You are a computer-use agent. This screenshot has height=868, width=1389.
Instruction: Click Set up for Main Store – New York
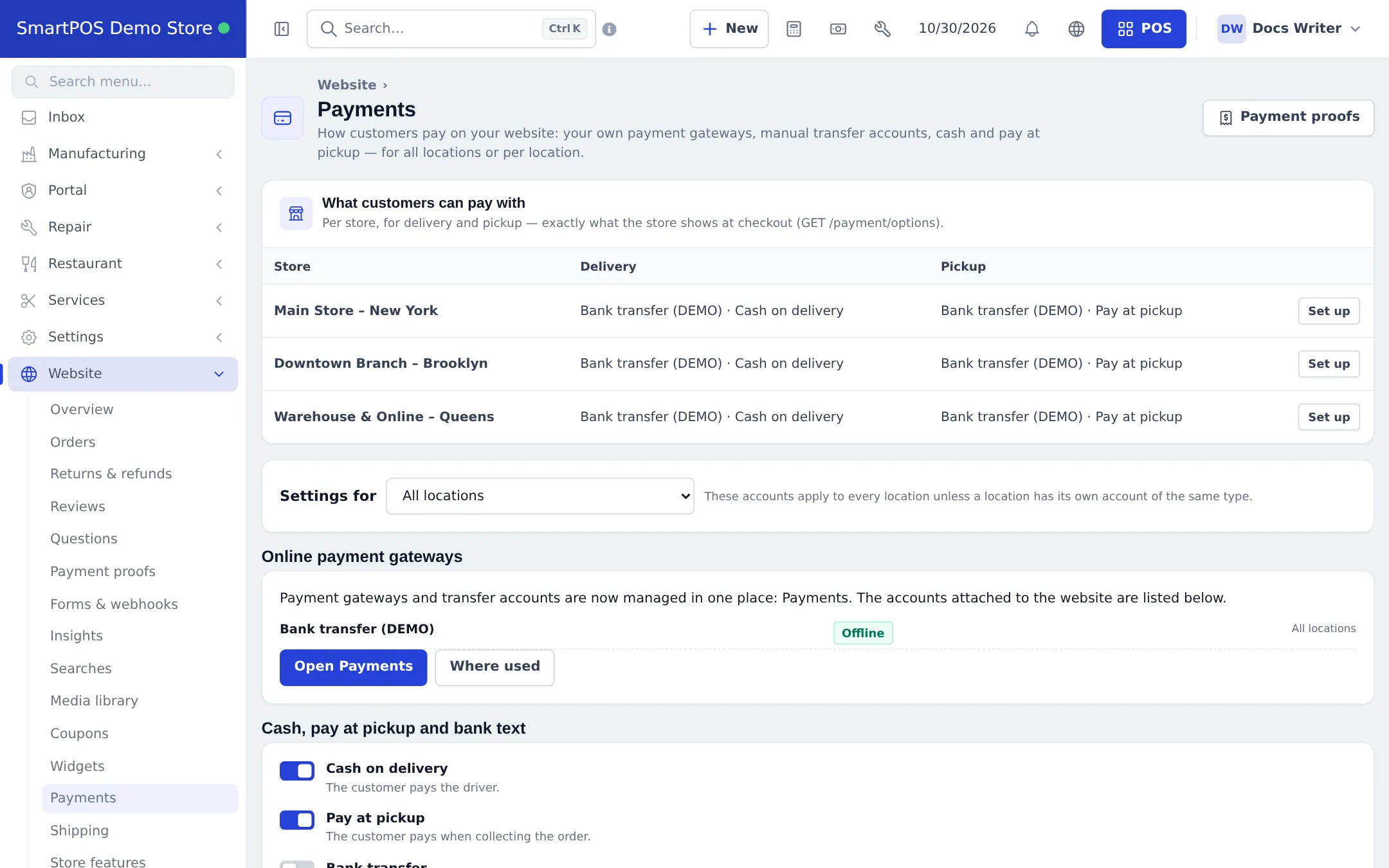pyautogui.click(x=1329, y=311)
